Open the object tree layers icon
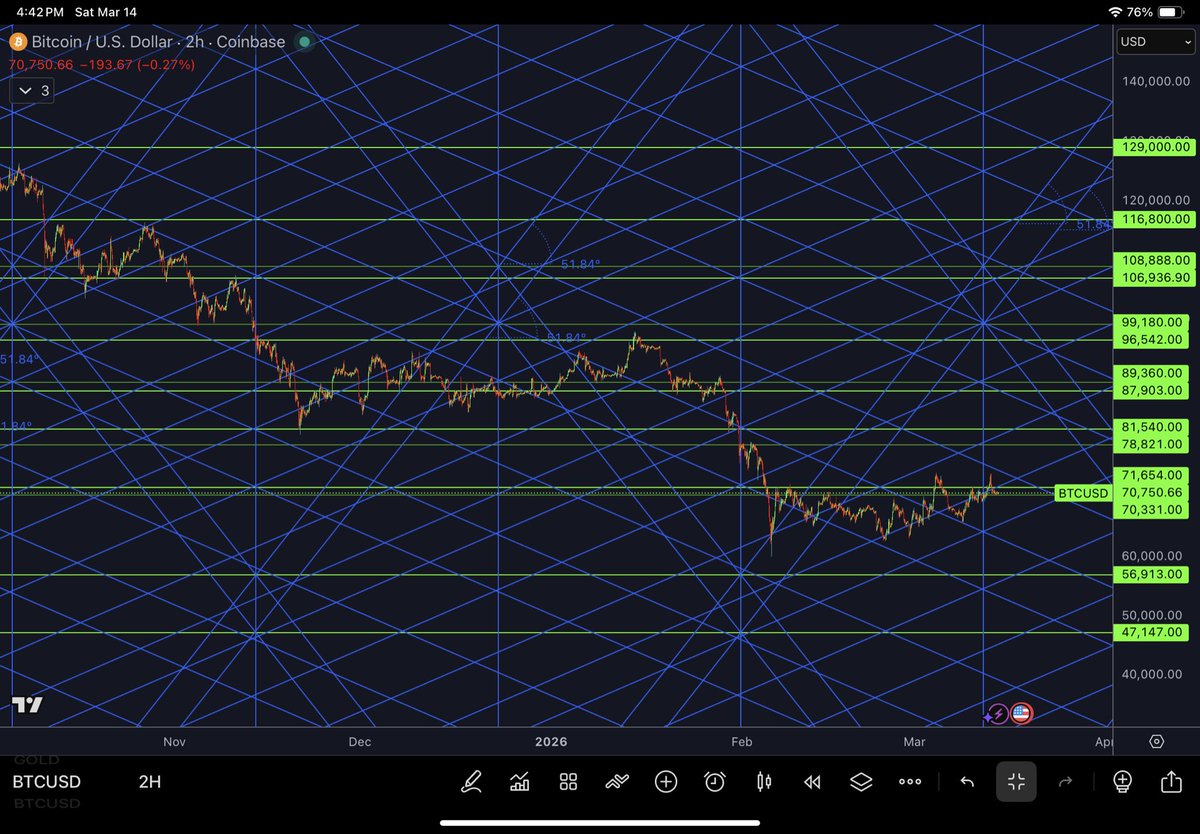 point(862,781)
